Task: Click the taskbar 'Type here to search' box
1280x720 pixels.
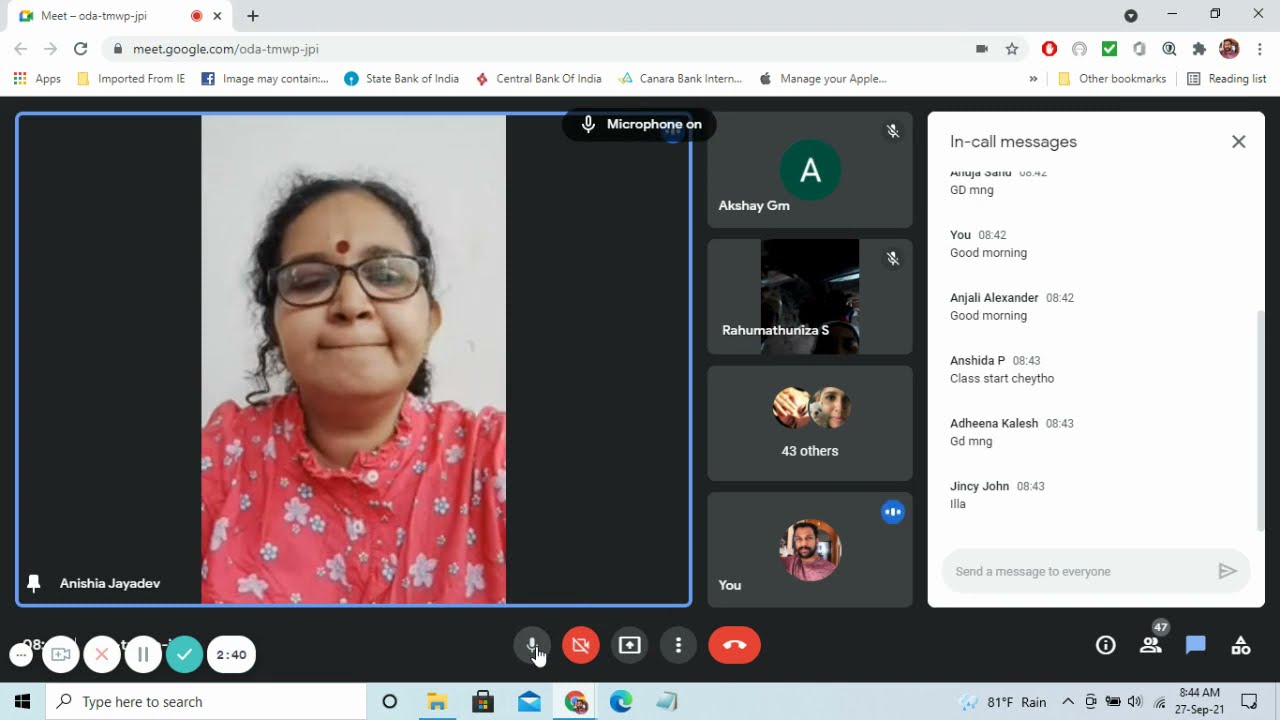Action: 206,701
